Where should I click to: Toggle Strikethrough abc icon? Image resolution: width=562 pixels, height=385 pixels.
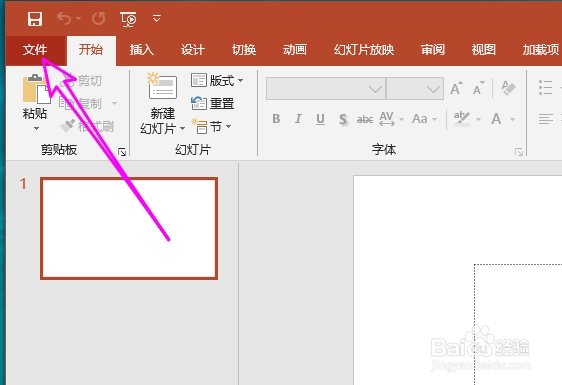click(x=365, y=119)
